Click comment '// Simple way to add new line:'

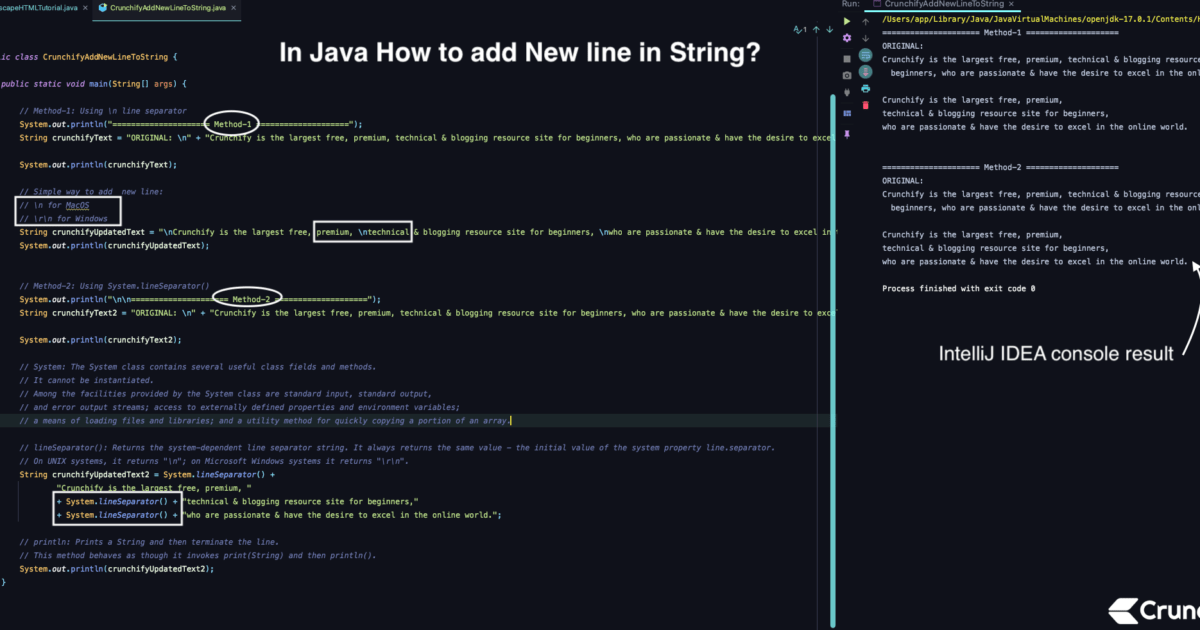pyautogui.click(x=90, y=191)
